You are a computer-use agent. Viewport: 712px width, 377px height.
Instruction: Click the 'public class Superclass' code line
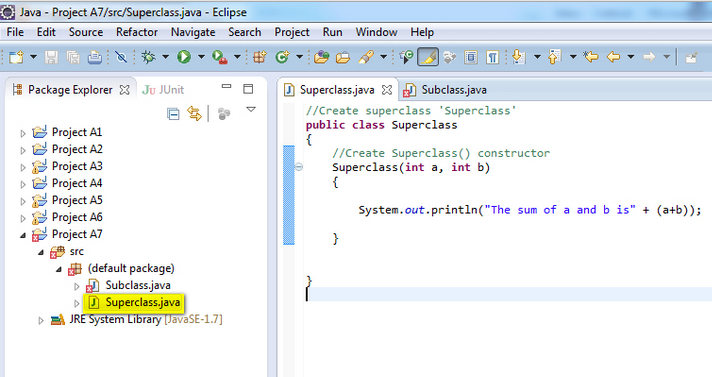point(381,125)
